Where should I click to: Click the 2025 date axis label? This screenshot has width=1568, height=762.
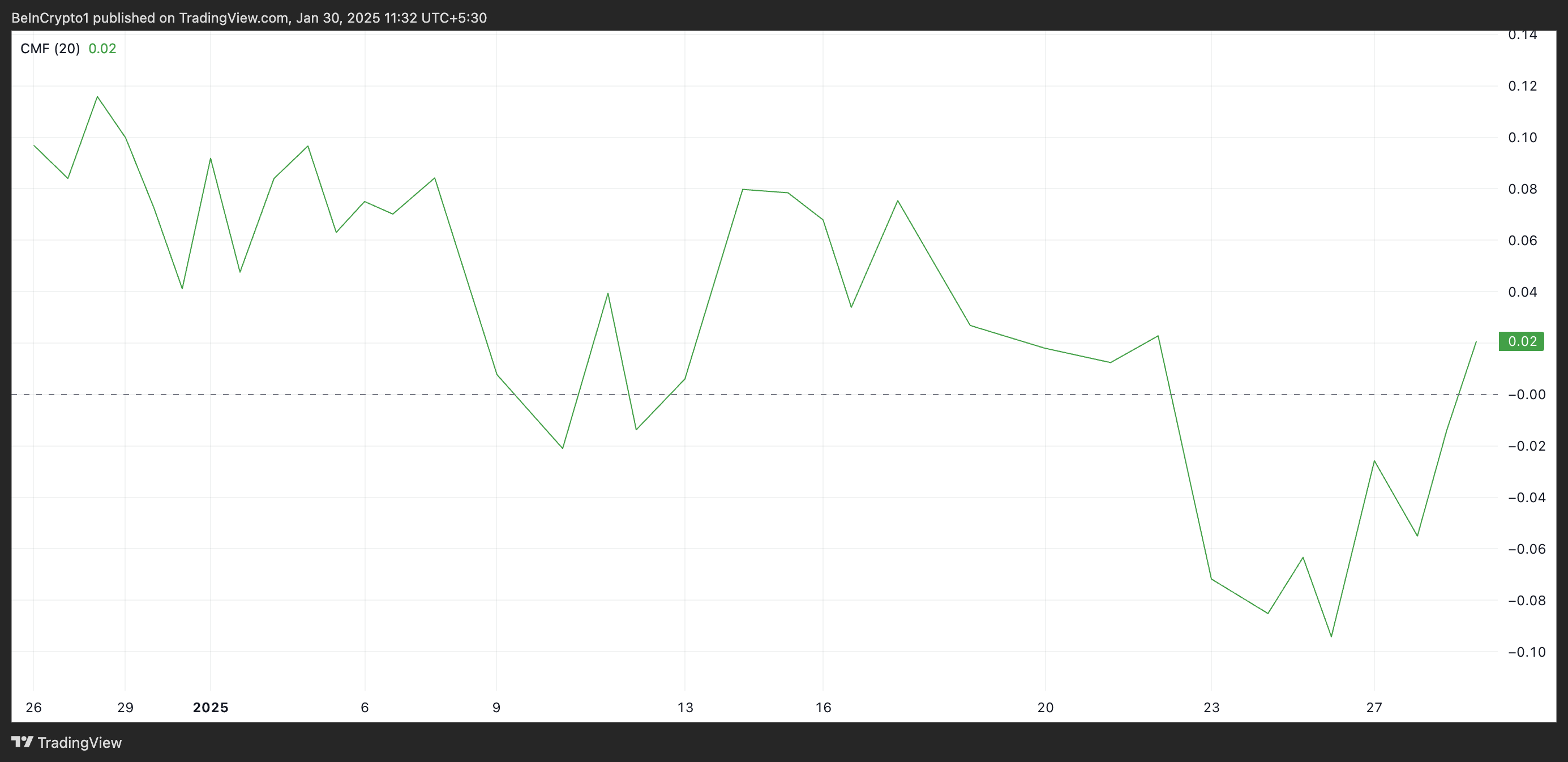tap(211, 707)
